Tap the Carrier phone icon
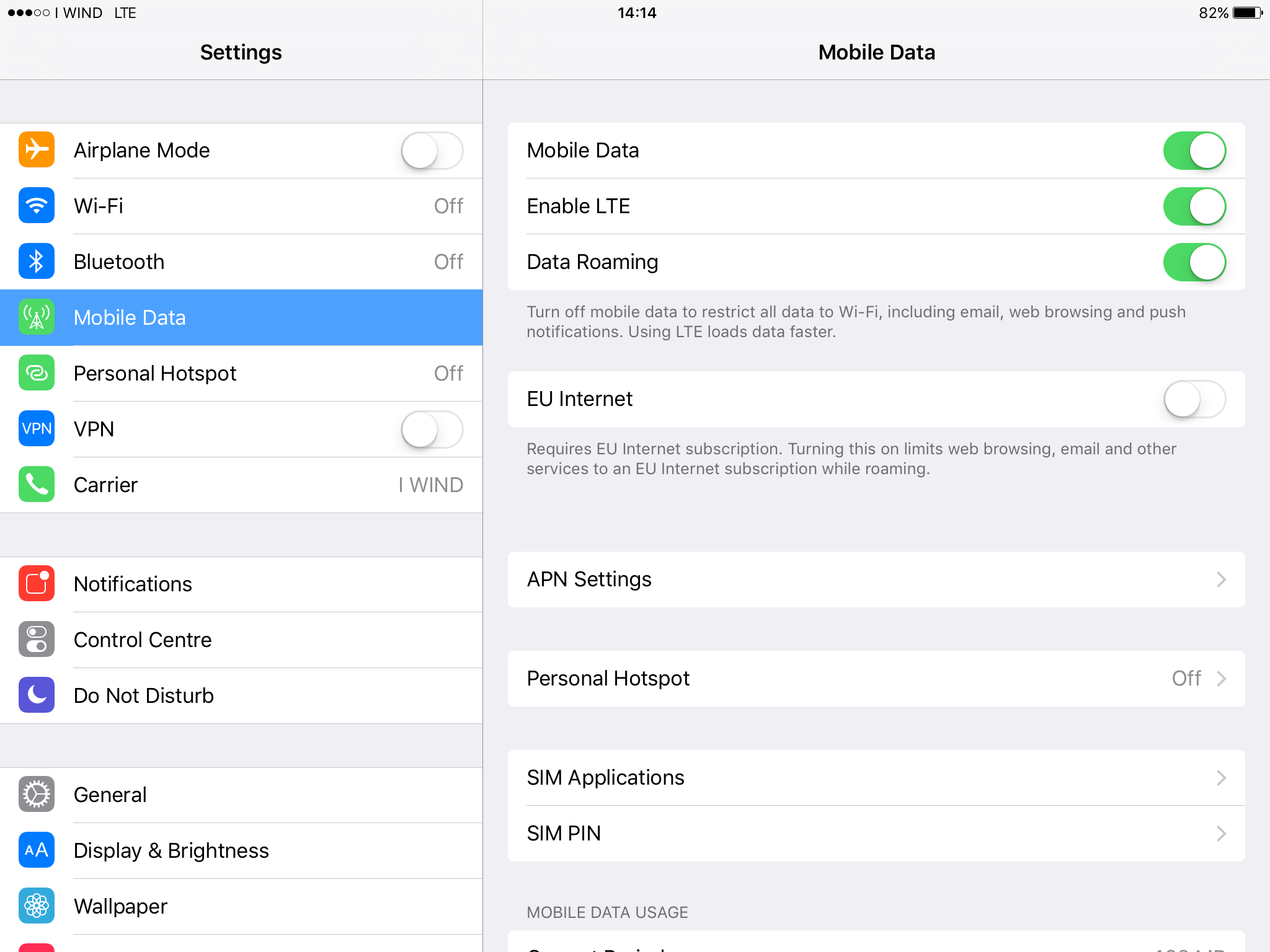The width and height of the screenshot is (1270, 952). pos(37,485)
